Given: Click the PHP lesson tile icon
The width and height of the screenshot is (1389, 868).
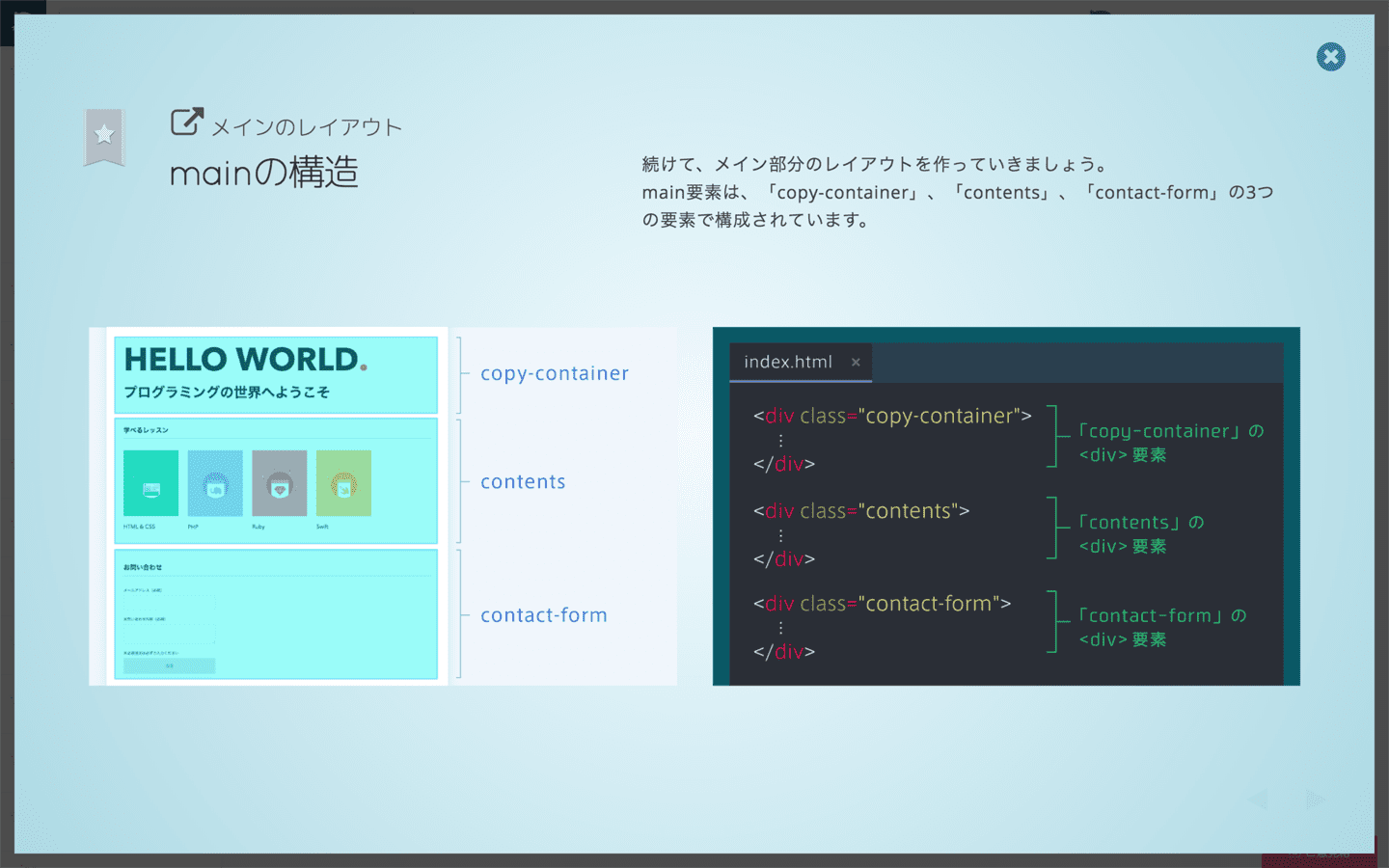Looking at the screenshot, I should 215,483.
